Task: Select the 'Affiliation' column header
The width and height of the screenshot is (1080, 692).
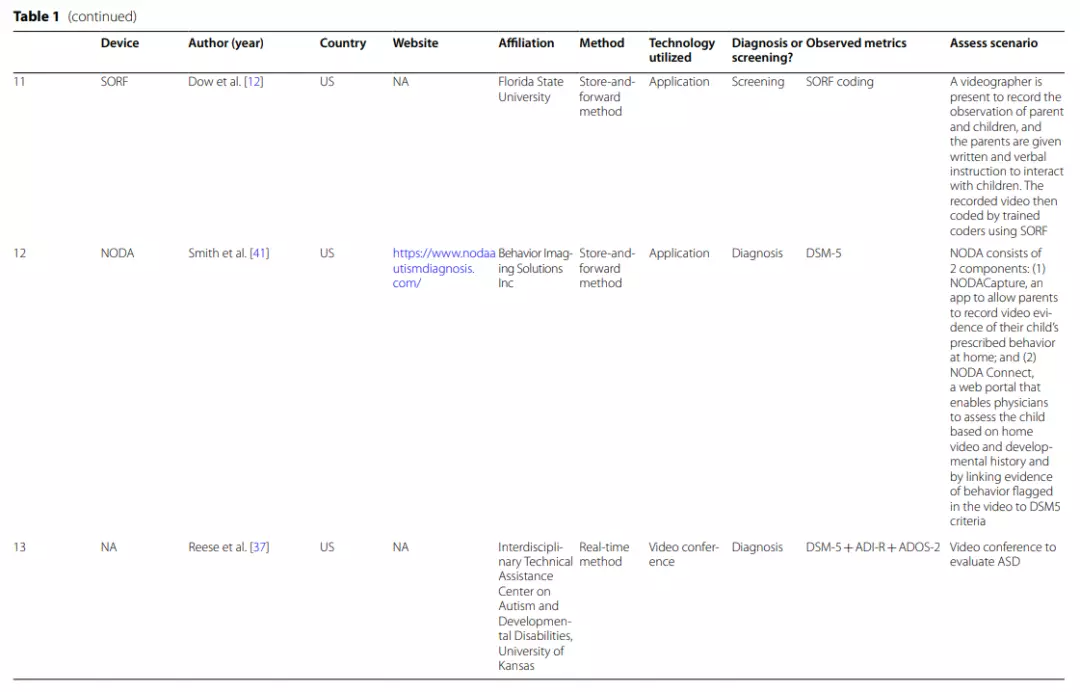Action: (x=526, y=43)
